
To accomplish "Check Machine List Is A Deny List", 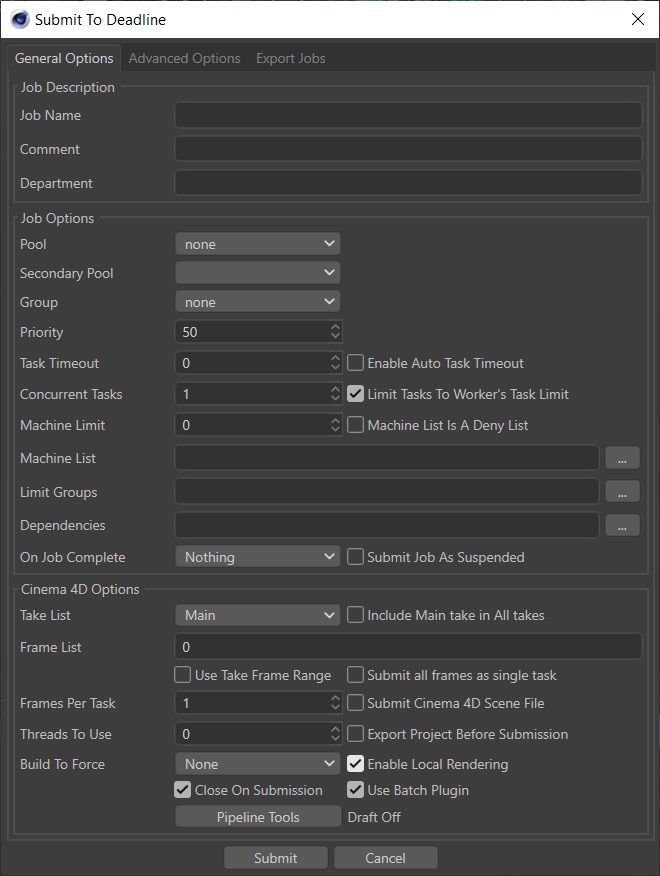I will point(355,425).
